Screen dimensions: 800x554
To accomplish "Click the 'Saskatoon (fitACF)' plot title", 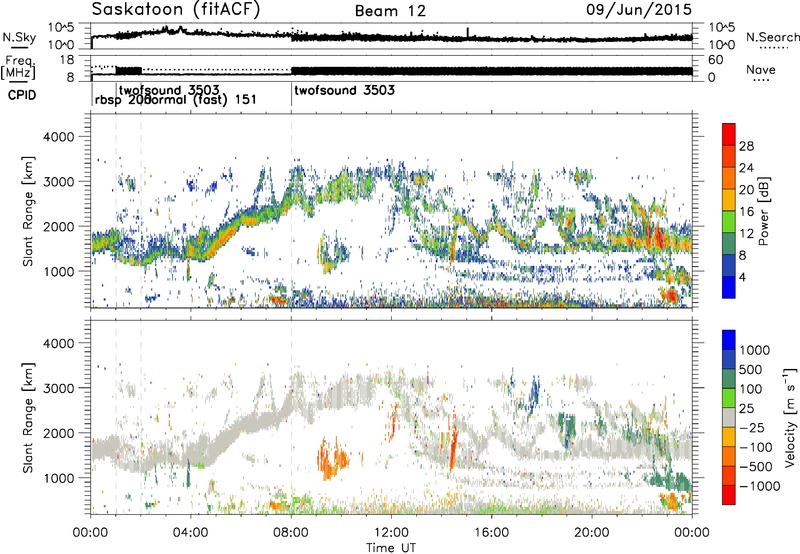I will point(176,9).
